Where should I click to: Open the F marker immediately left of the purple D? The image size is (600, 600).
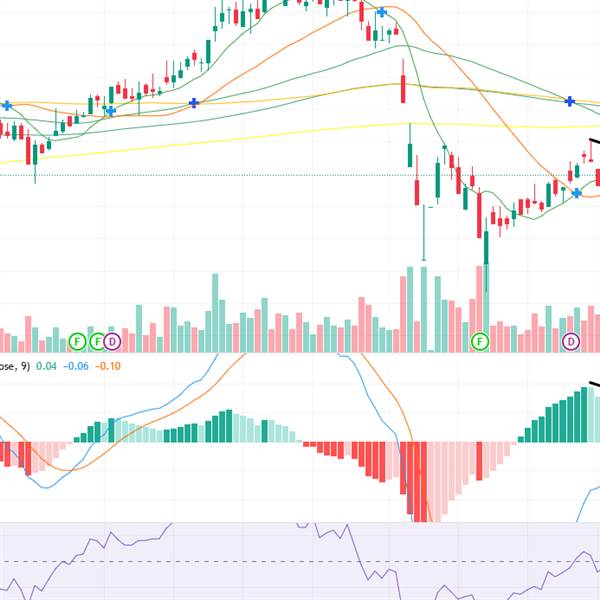(98, 342)
